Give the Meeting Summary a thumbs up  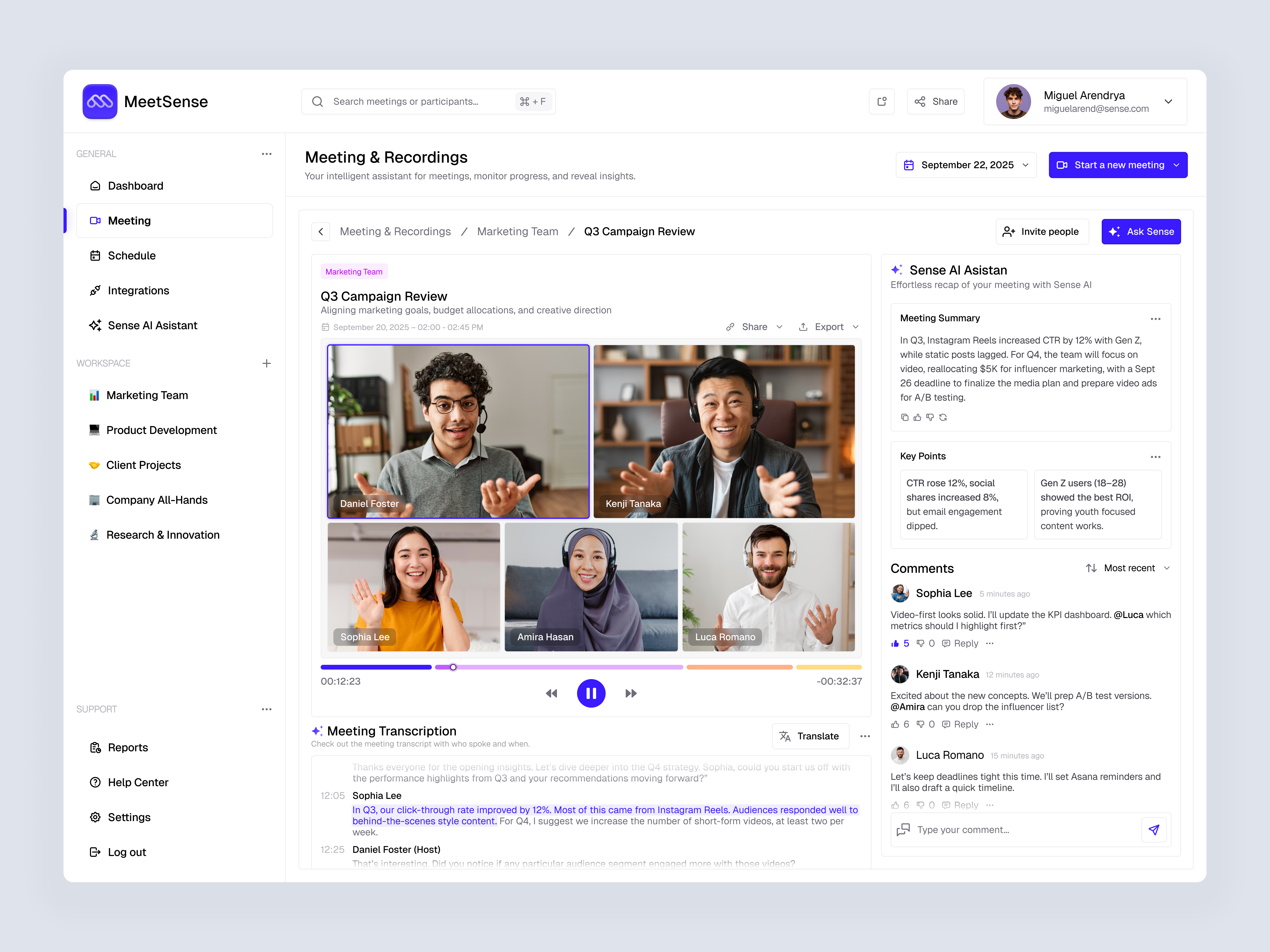coord(918,417)
